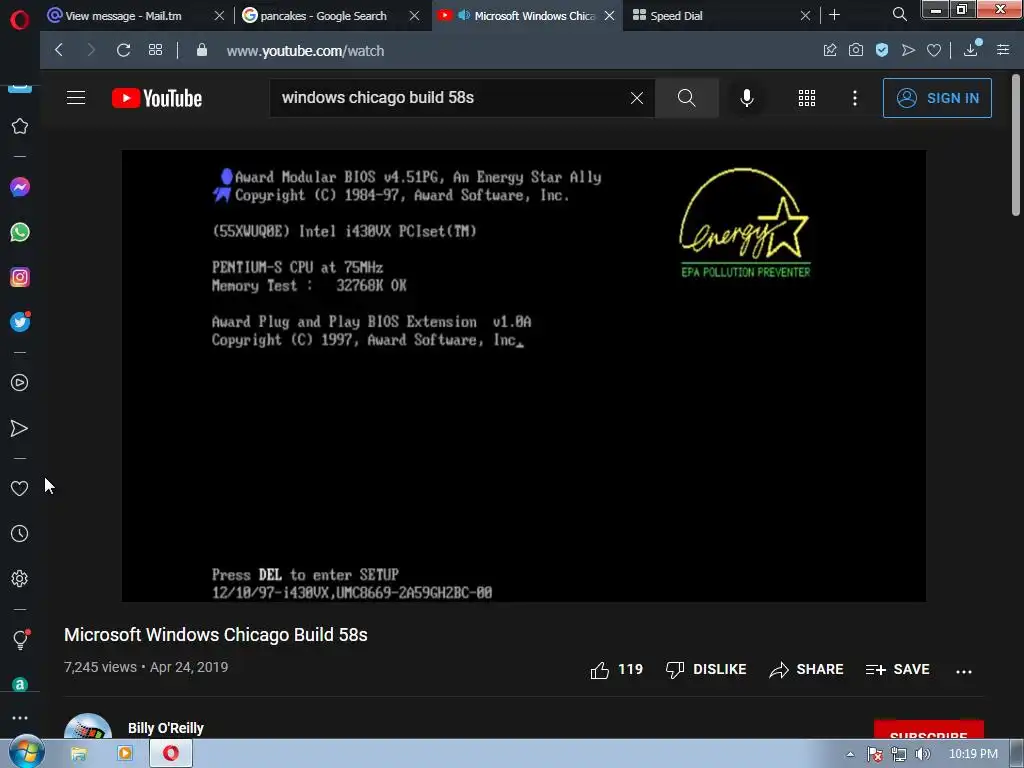Image resolution: width=1024 pixels, height=768 pixels.
Task: Open the Speed Dial grid button in the toolbar
Action: point(155,50)
